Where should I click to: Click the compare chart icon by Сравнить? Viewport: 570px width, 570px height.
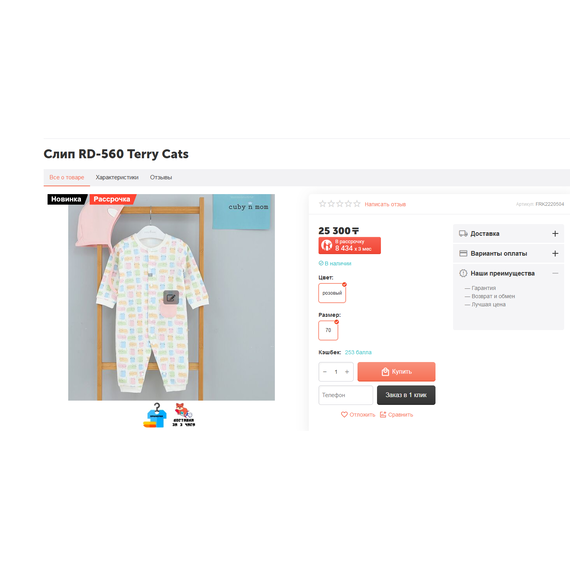click(x=383, y=414)
